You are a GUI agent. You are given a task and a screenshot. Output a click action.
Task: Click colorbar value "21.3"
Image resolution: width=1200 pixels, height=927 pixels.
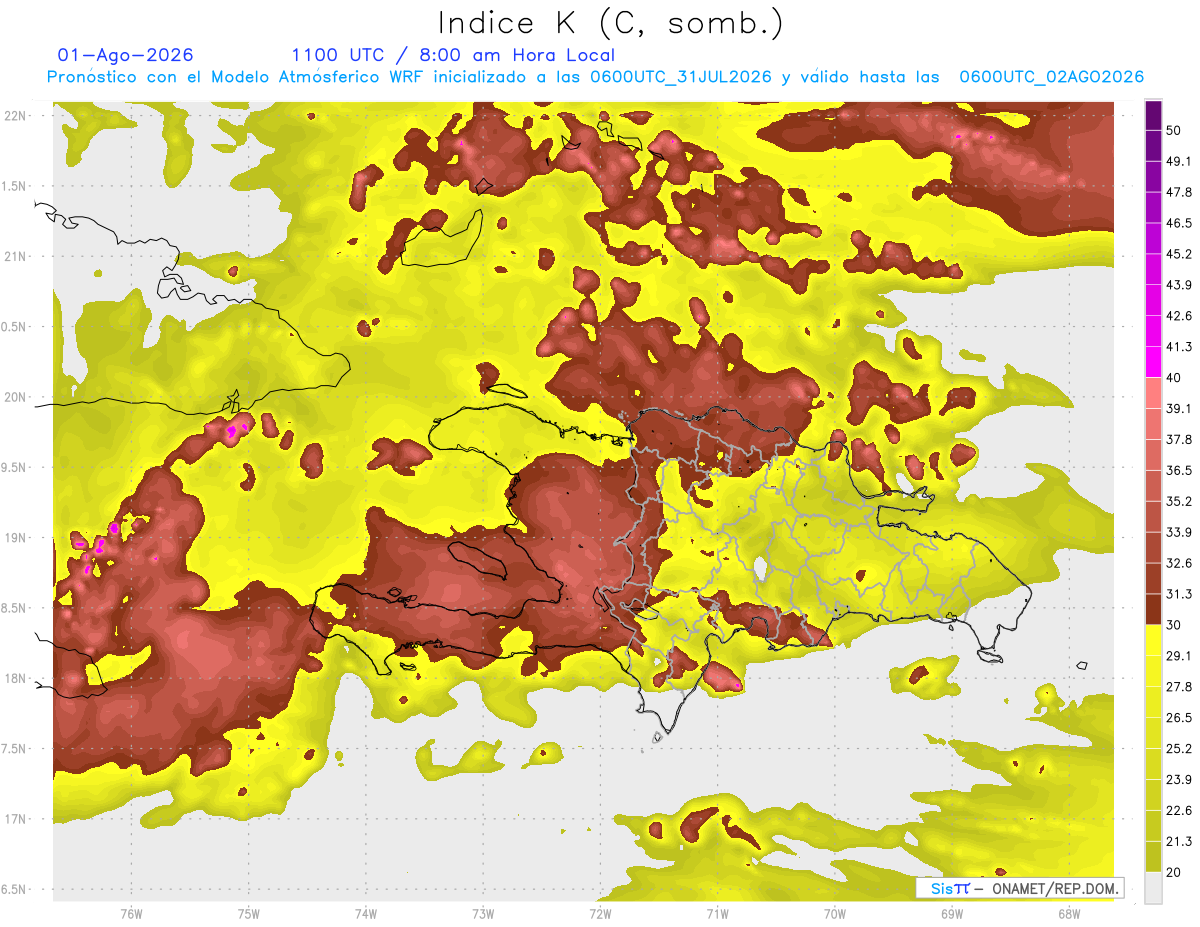(1178, 842)
